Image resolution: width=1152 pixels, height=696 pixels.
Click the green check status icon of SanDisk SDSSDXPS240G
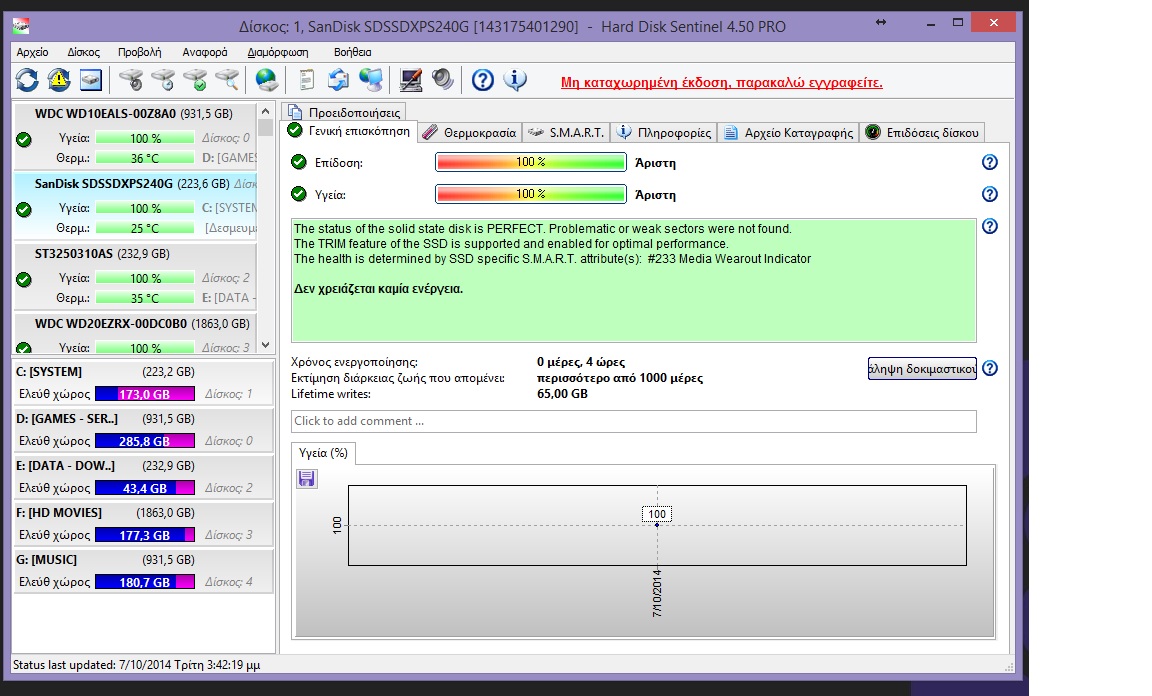tap(24, 209)
